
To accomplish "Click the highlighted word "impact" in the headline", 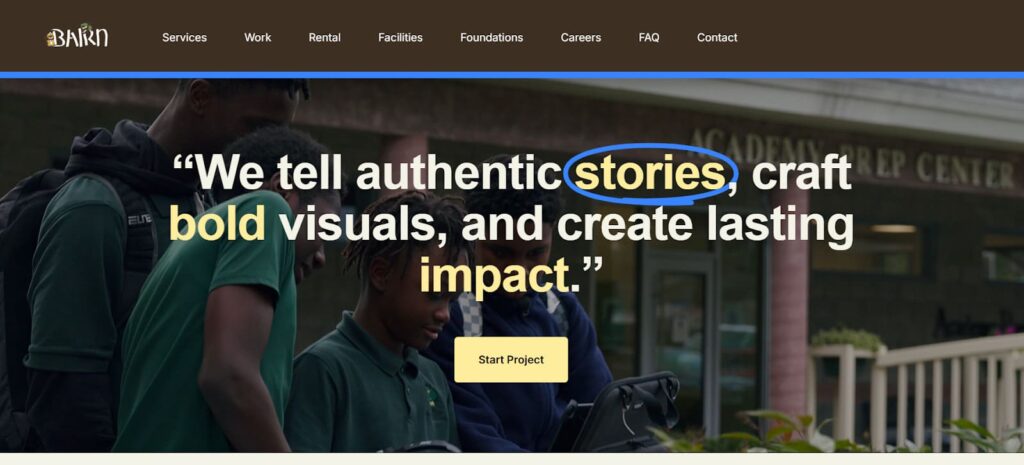I will coord(494,275).
